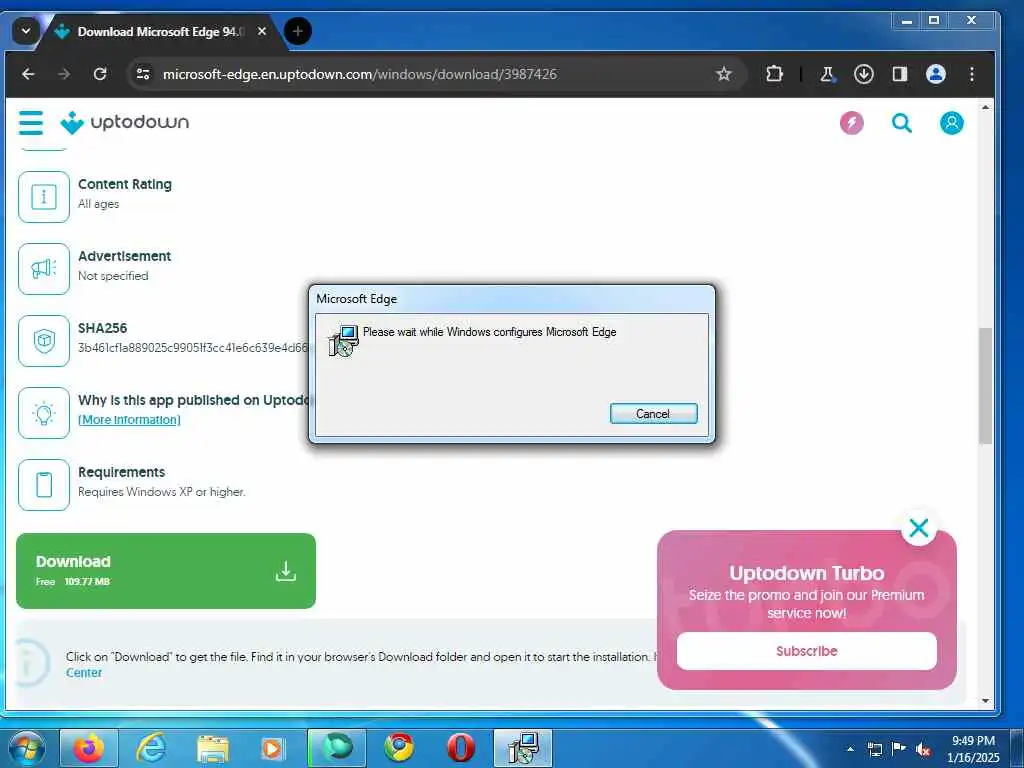Open the clock showing 9:49 PM
The height and width of the screenshot is (768, 1024).
[x=973, y=749]
